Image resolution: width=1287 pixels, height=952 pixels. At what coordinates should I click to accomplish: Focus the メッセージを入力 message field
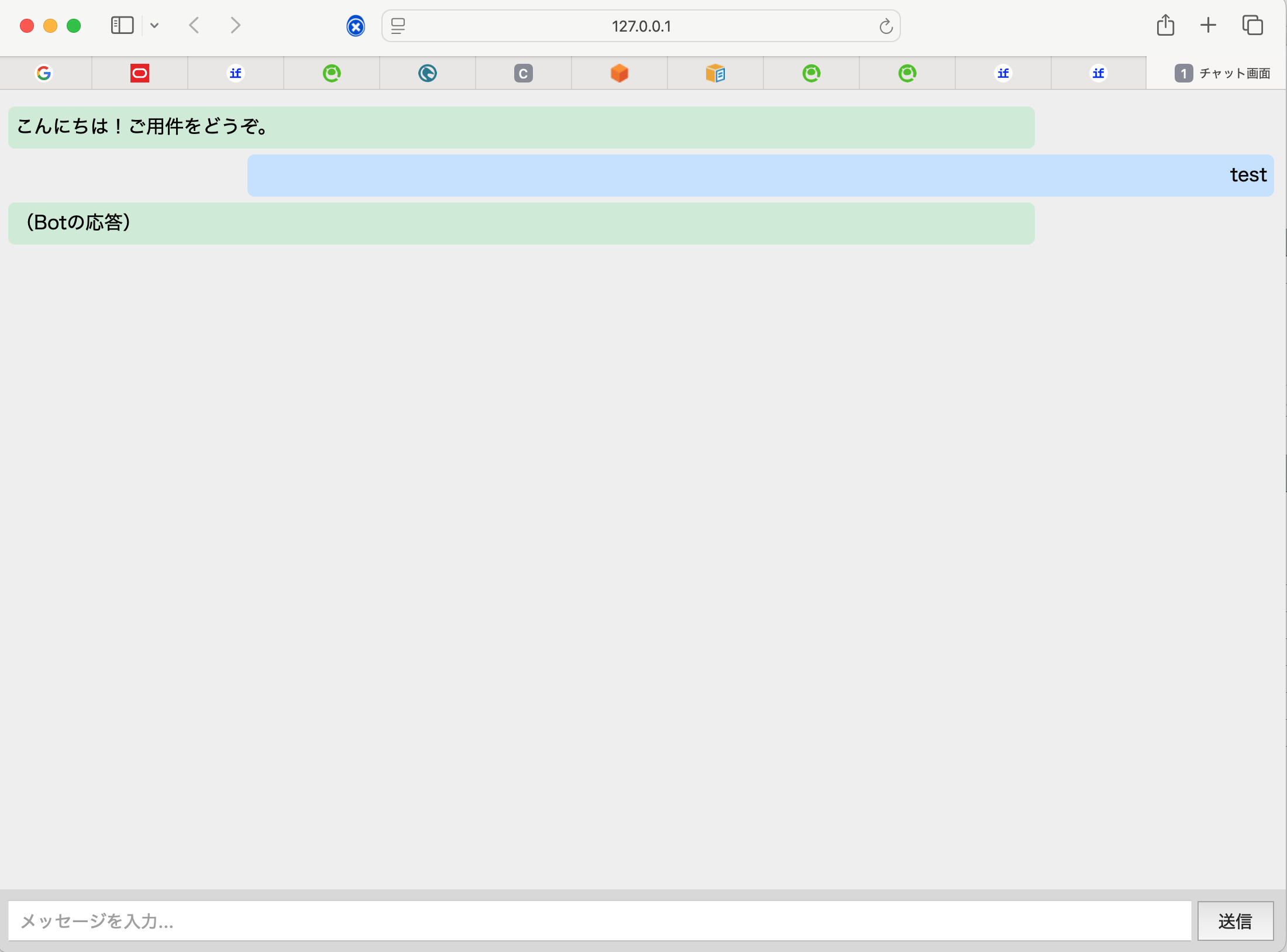(x=599, y=921)
